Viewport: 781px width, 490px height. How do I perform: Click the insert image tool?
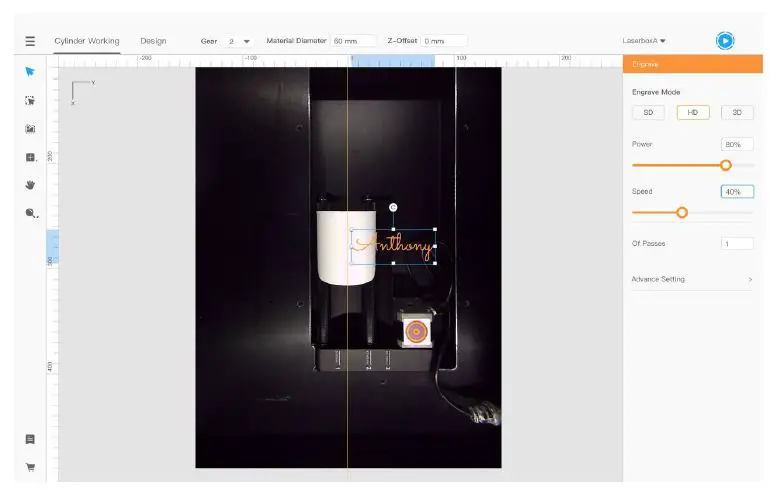point(30,129)
